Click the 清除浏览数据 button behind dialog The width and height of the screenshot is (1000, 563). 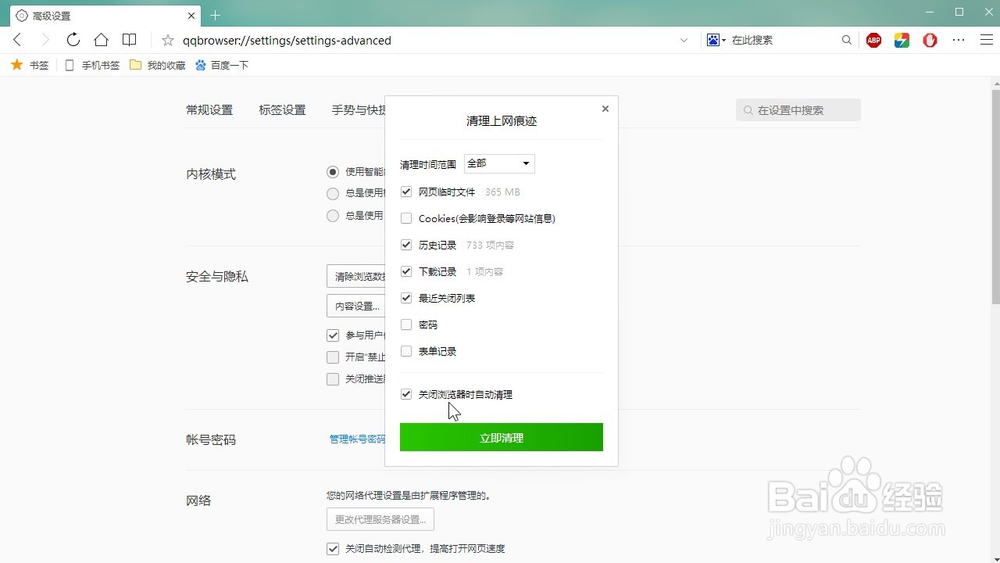click(x=356, y=276)
